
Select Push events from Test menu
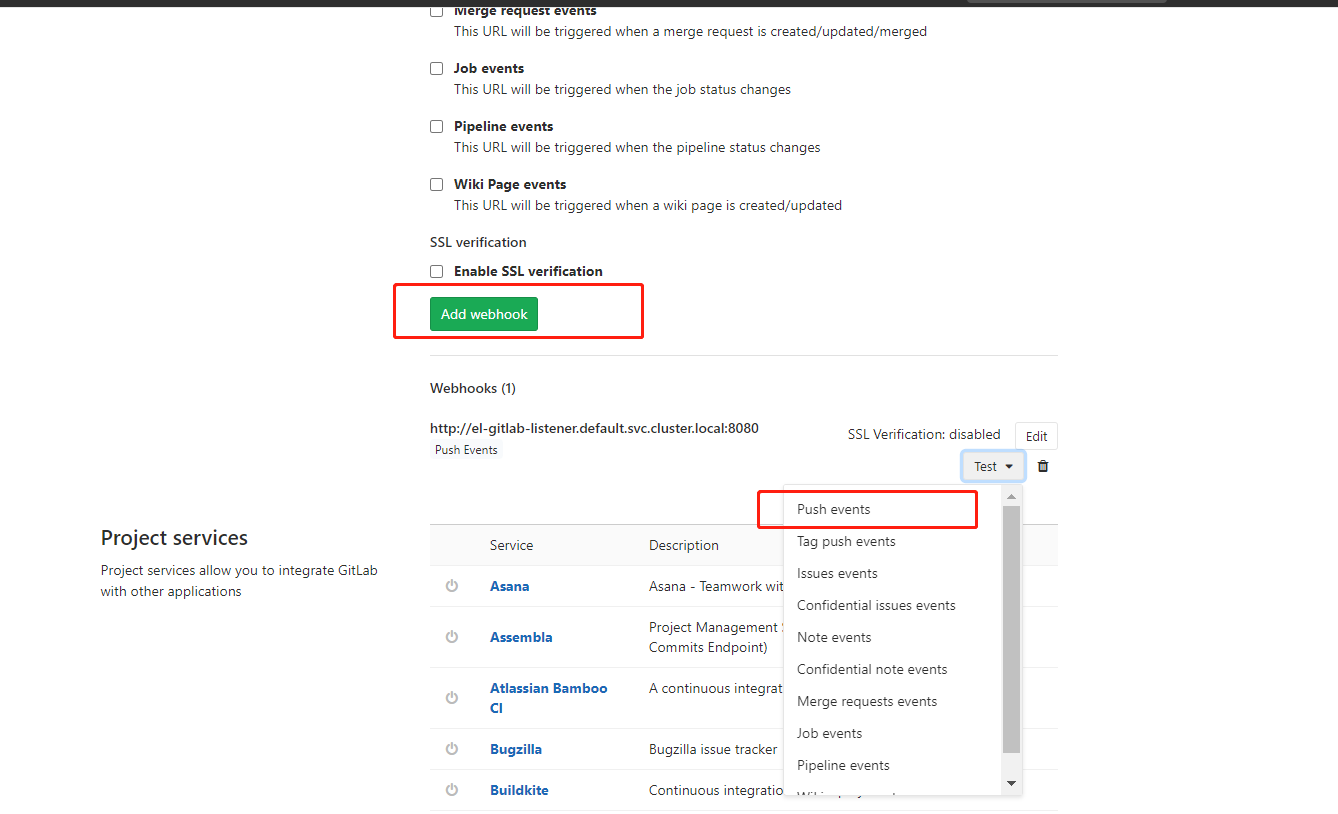point(834,509)
